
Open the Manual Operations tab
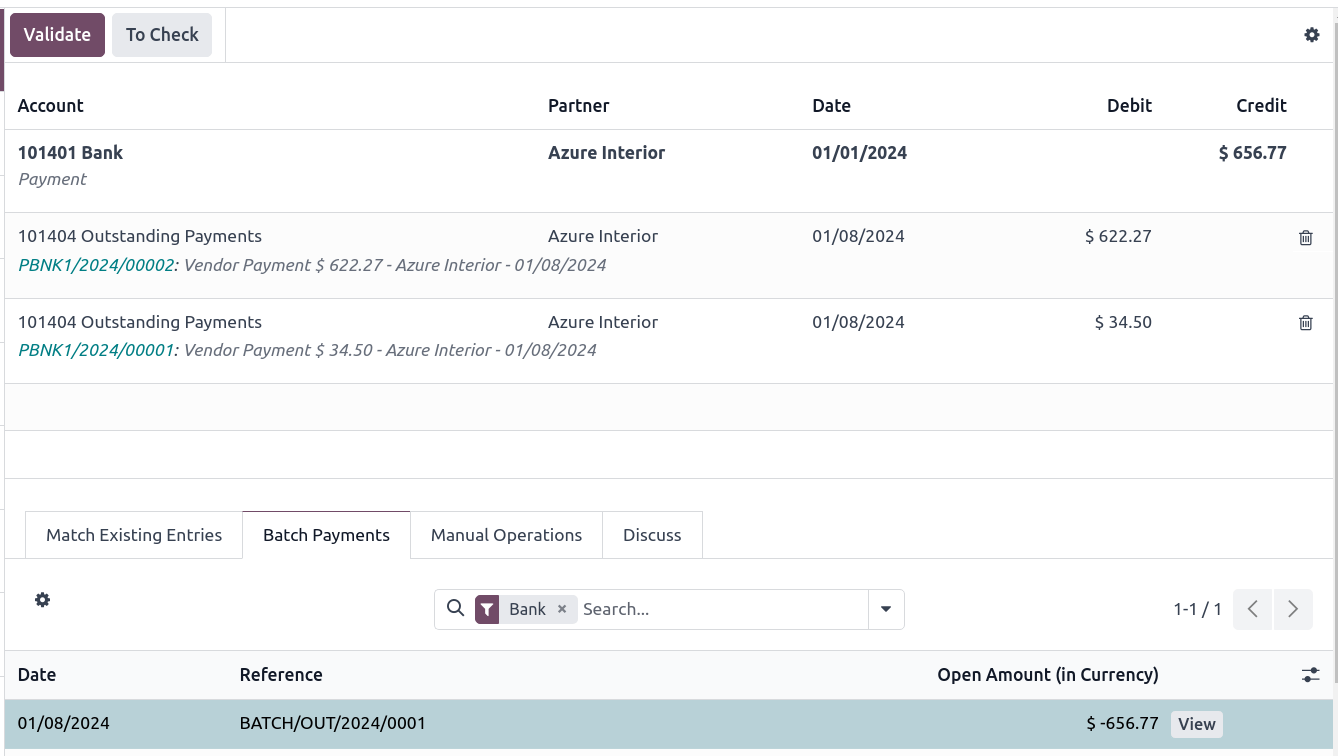coord(506,535)
